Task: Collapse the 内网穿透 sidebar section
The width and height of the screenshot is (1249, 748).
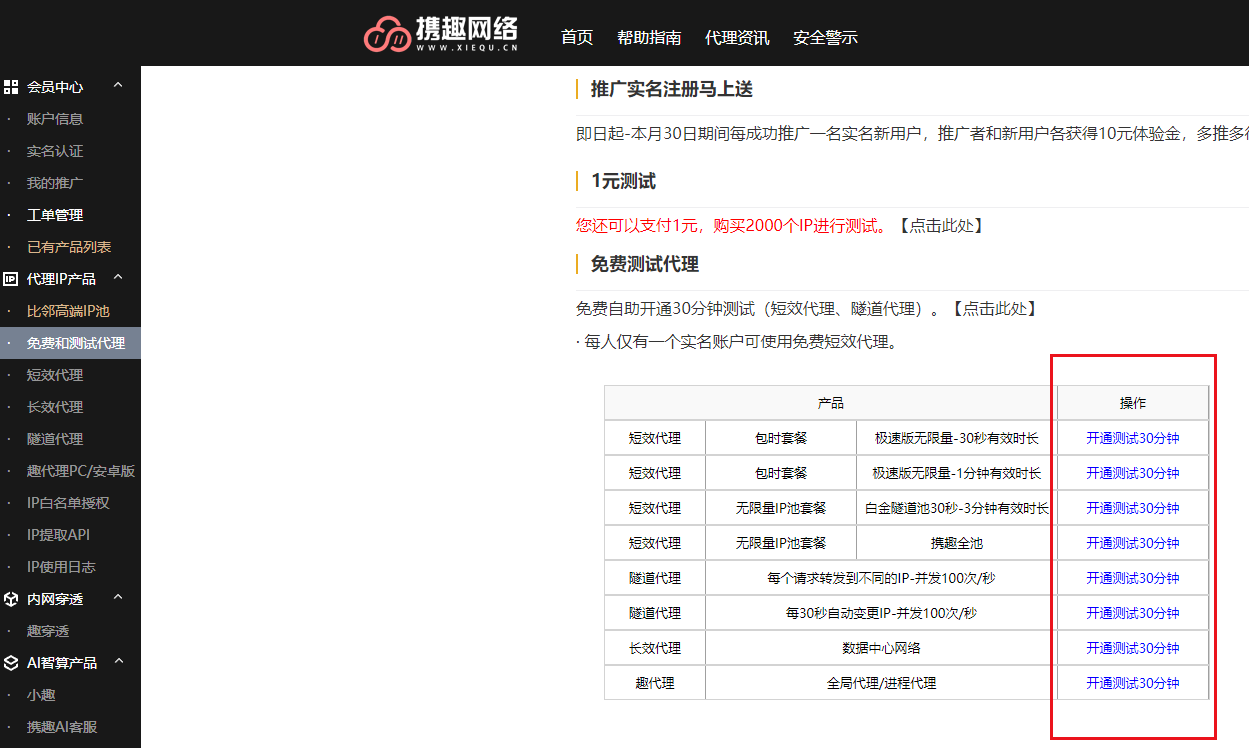Action: coord(118,598)
